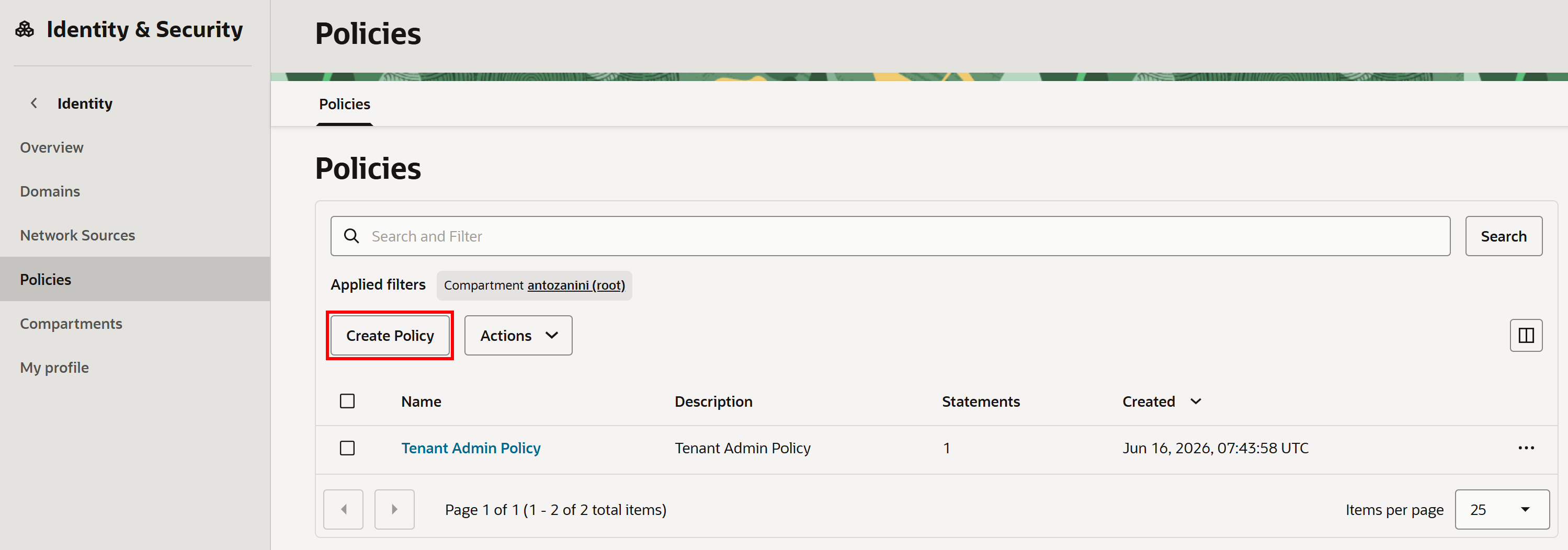The image size is (1568, 550).
Task: Click the Statements column header
Action: [981, 402]
